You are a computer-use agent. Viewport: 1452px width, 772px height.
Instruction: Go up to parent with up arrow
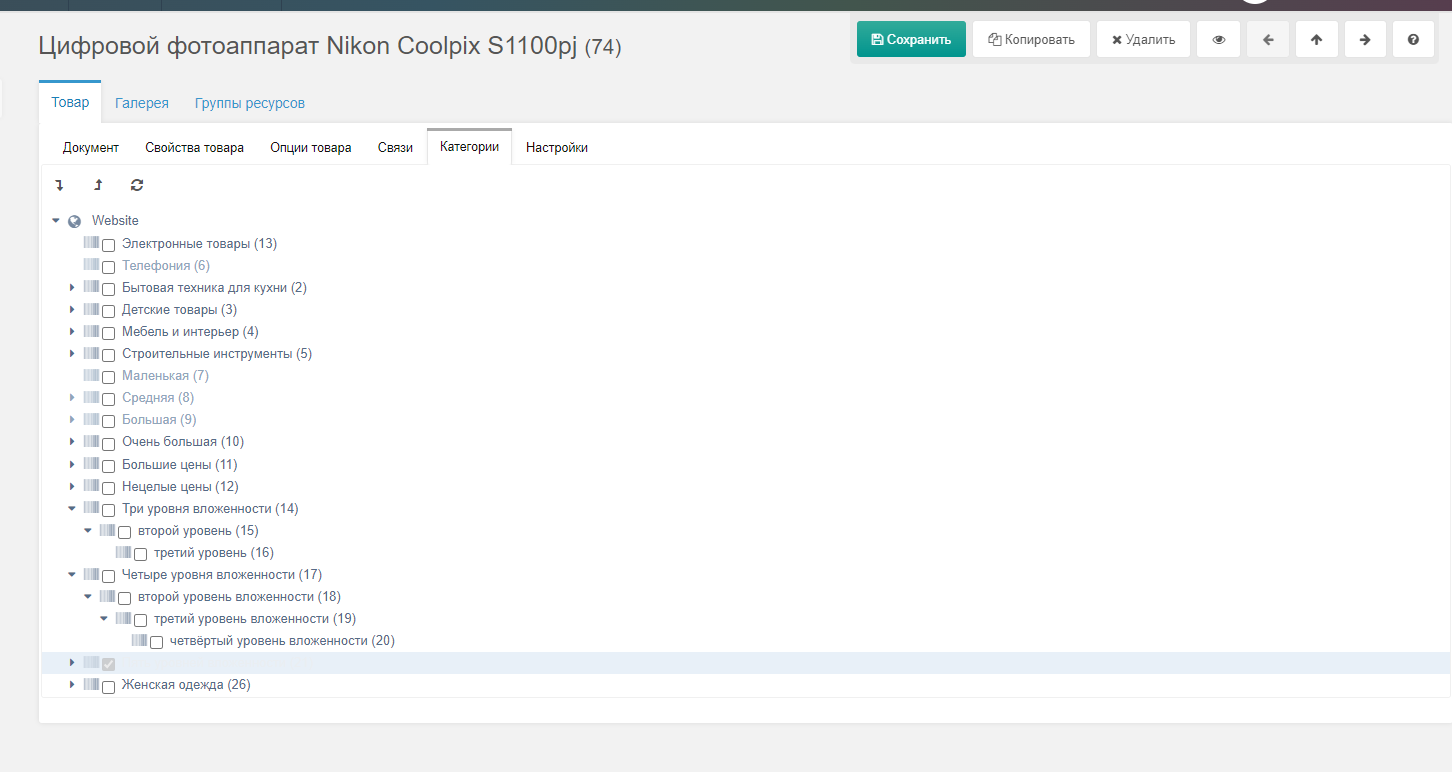pos(1317,40)
